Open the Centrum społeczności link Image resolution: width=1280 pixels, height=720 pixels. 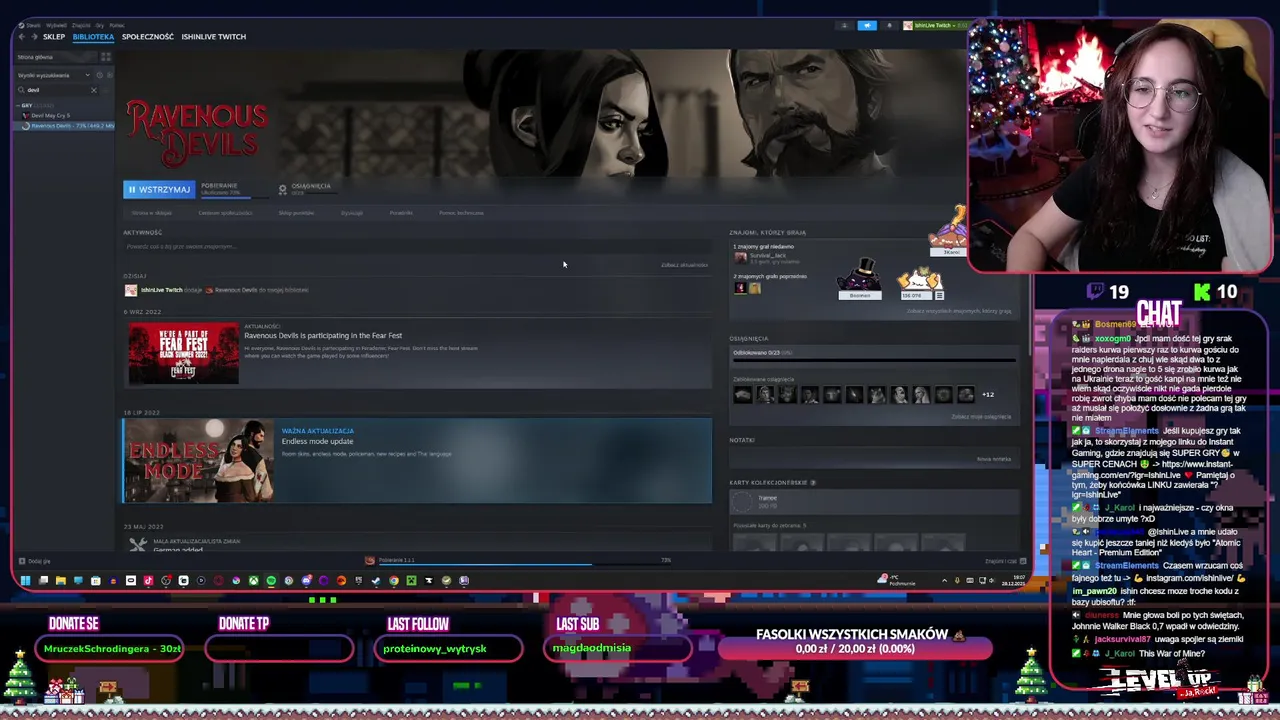pos(225,213)
